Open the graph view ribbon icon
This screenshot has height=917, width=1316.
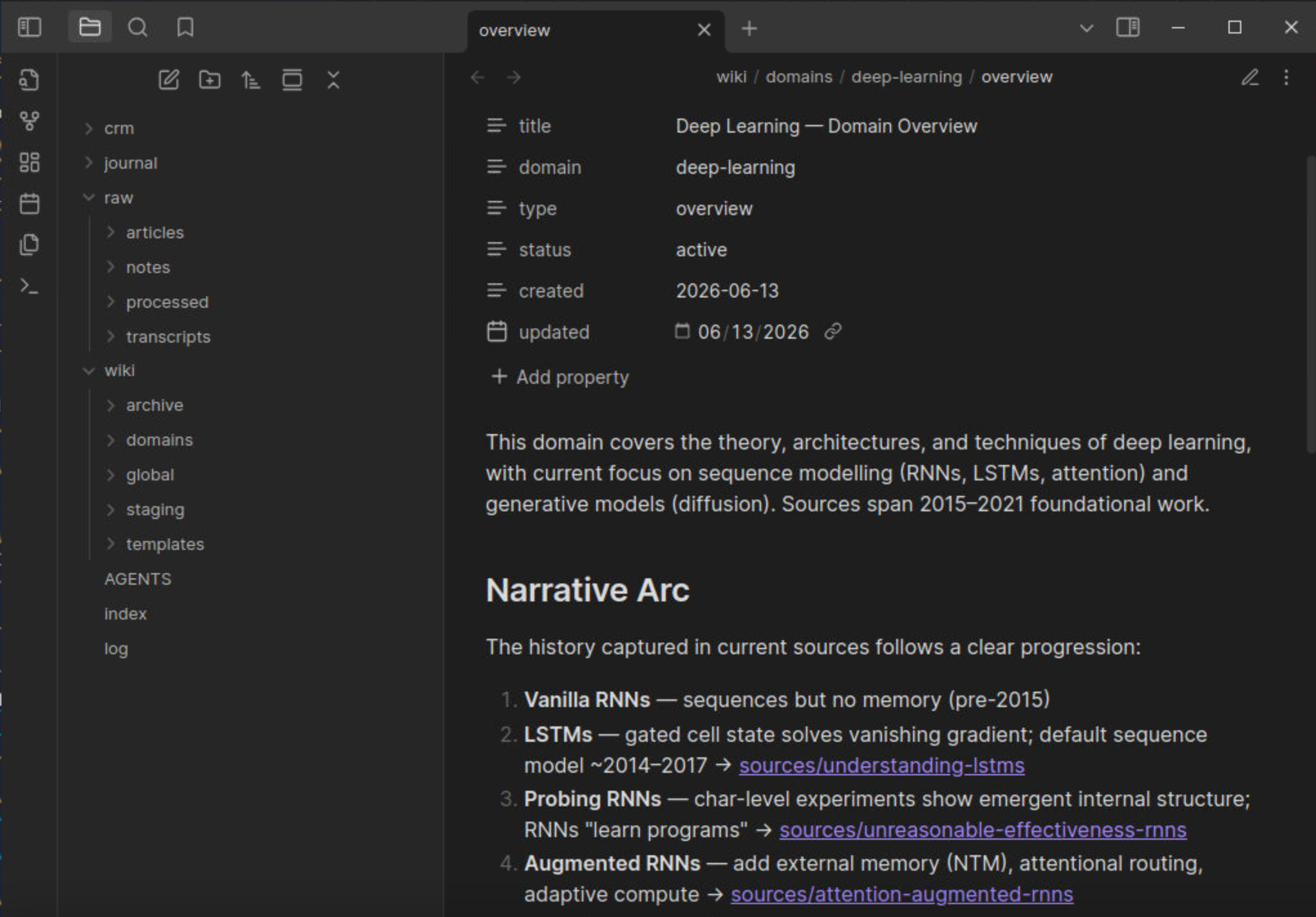[29, 120]
